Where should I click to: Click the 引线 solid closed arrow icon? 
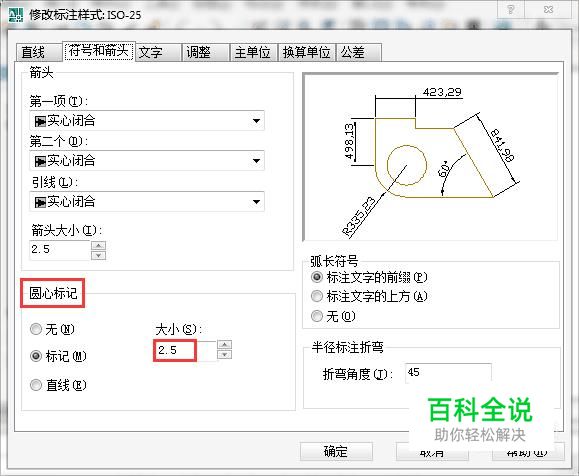coord(40,202)
